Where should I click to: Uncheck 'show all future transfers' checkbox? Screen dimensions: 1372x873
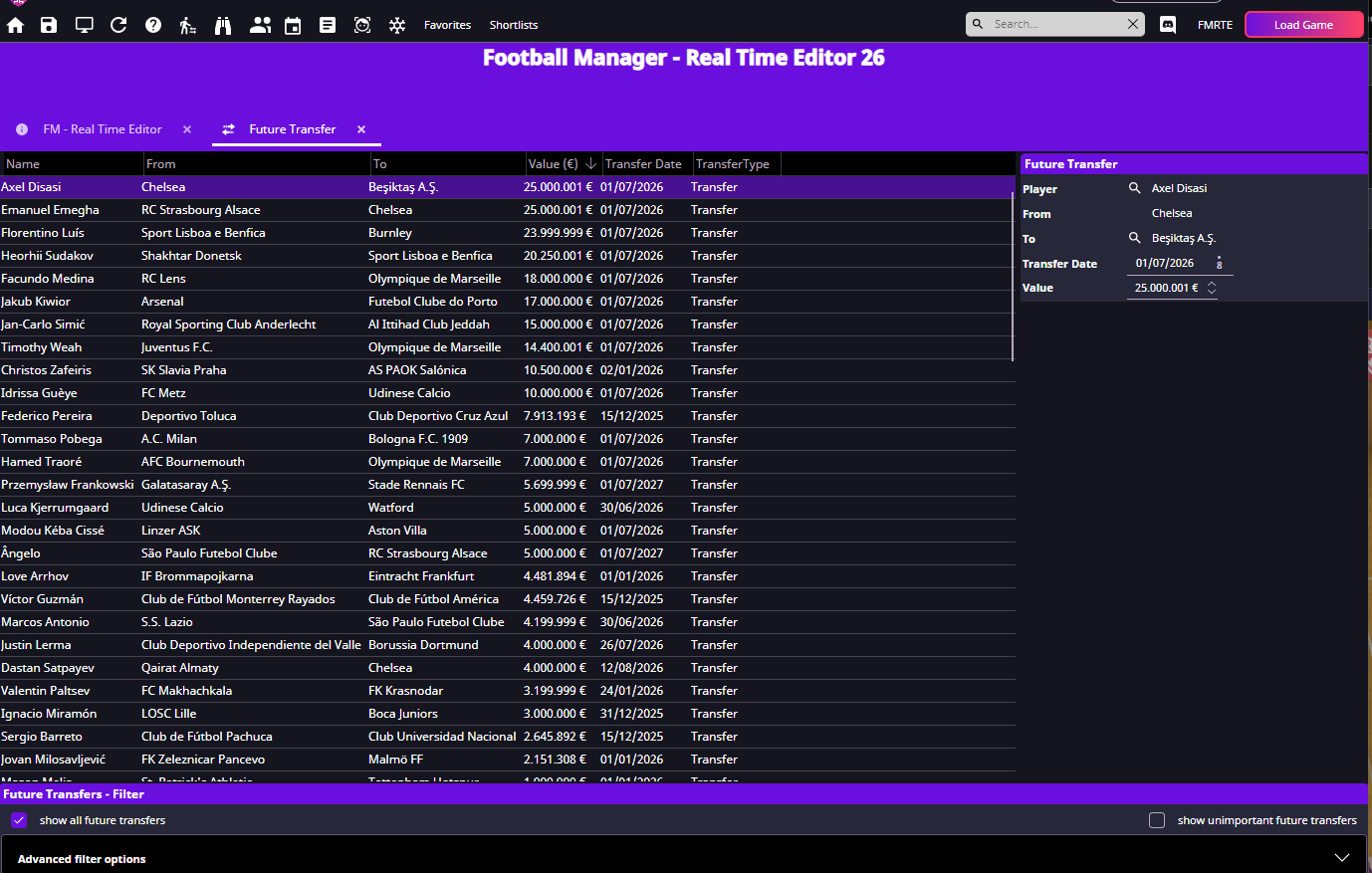tap(19, 820)
